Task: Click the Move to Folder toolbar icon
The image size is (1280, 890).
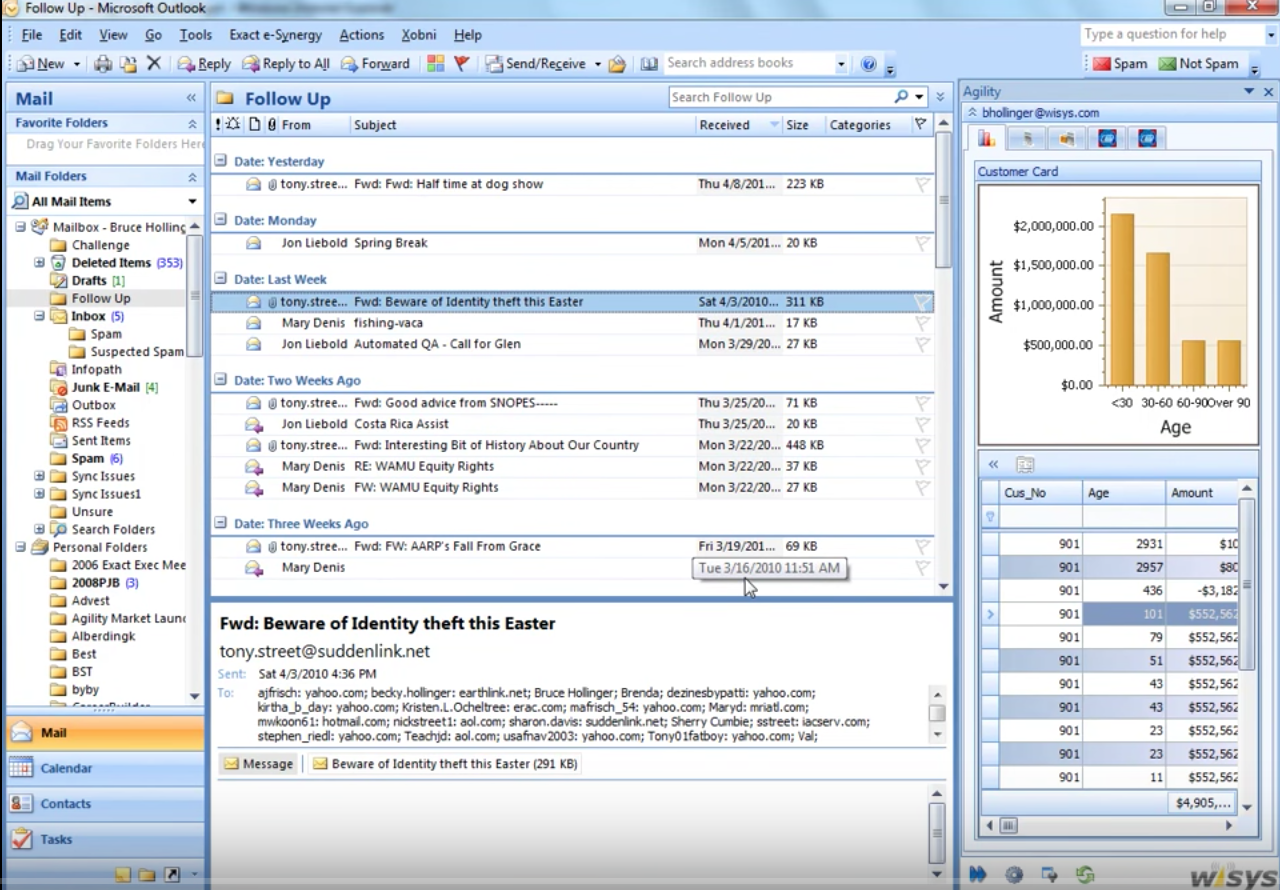Action: (x=128, y=64)
